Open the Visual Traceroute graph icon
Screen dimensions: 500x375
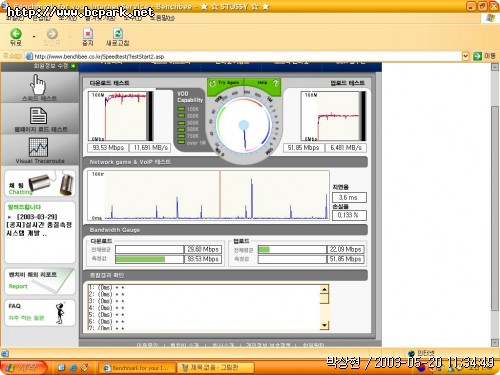click(38, 147)
